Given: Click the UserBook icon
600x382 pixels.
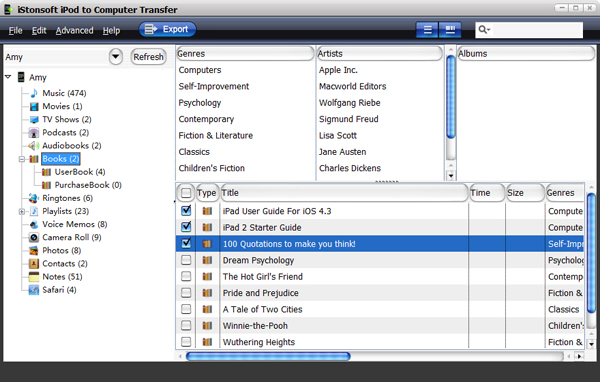Looking at the screenshot, I should (46, 172).
